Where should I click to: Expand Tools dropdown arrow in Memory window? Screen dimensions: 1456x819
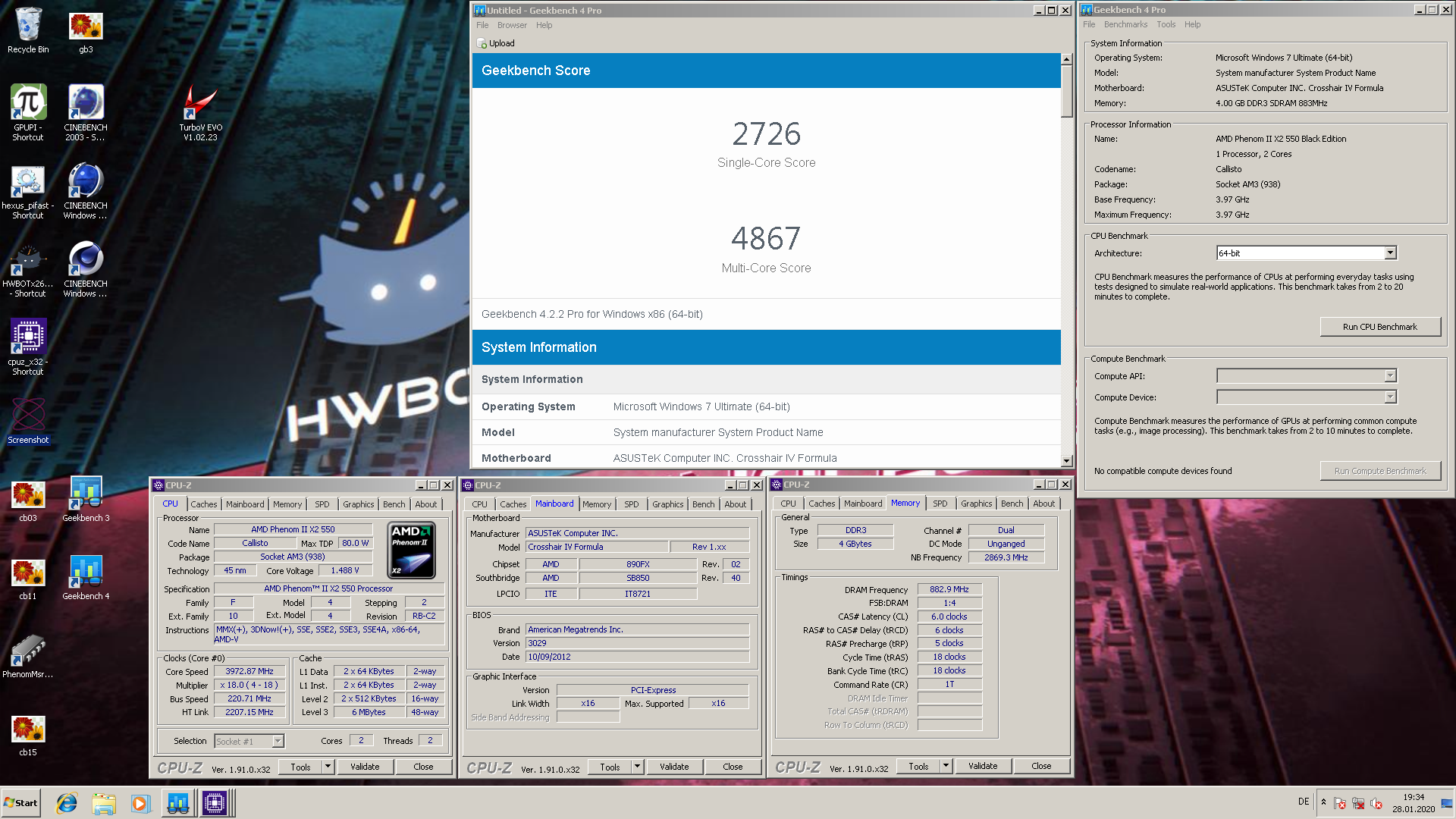click(x=946, y=766)
